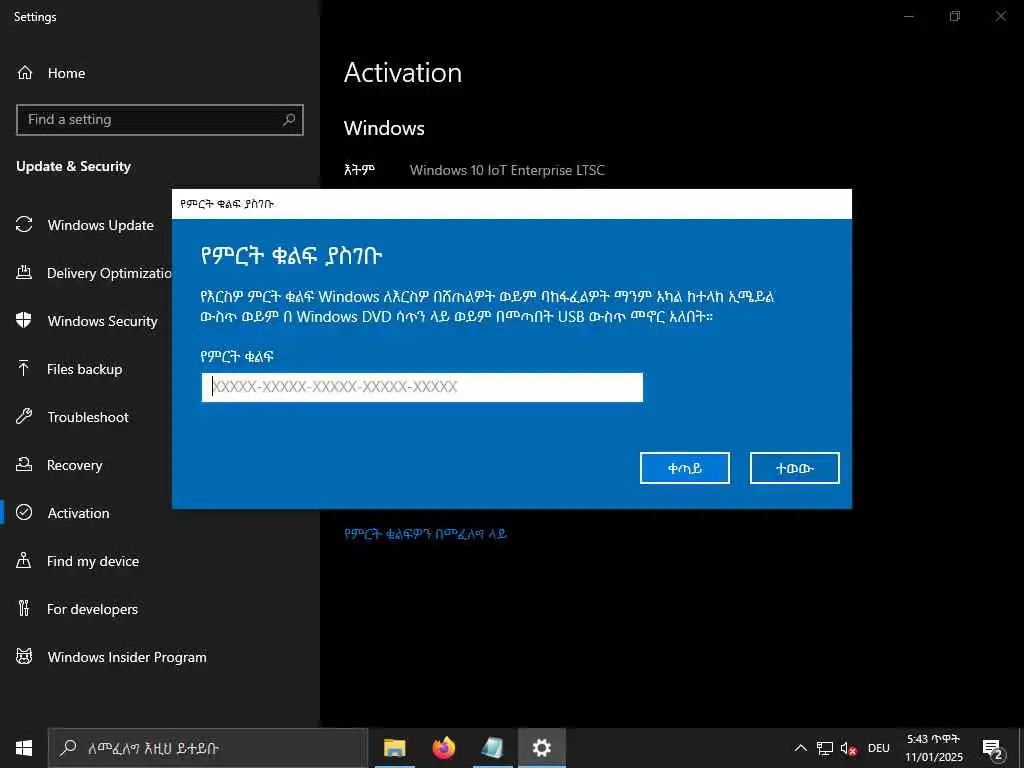Click the search magnifier in Find a setting
The width and height of the screenshot is (1024, 768).
click(x=289, y=120)
